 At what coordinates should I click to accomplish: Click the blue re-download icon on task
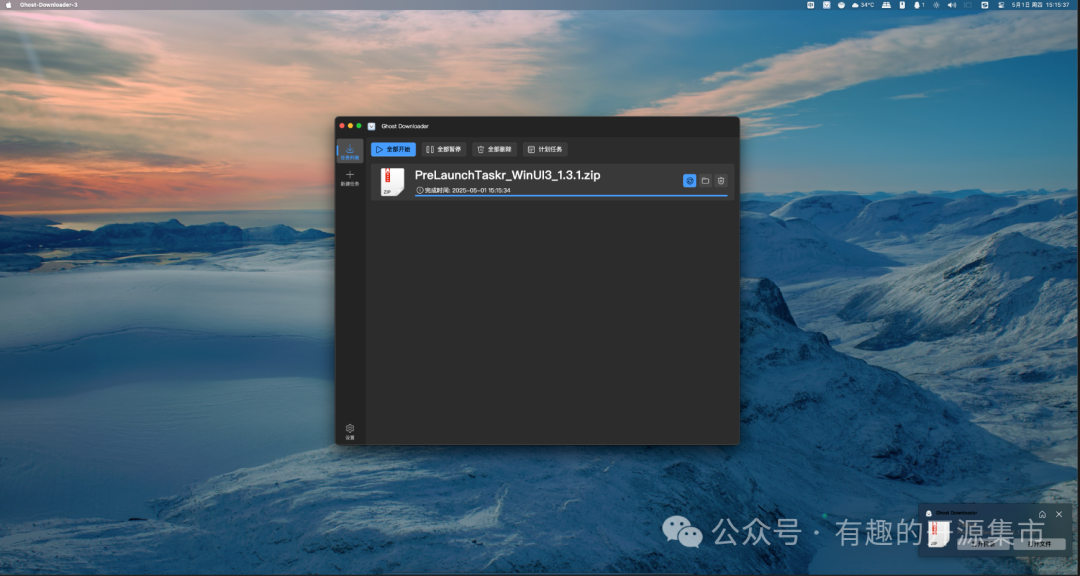(689, 181)
